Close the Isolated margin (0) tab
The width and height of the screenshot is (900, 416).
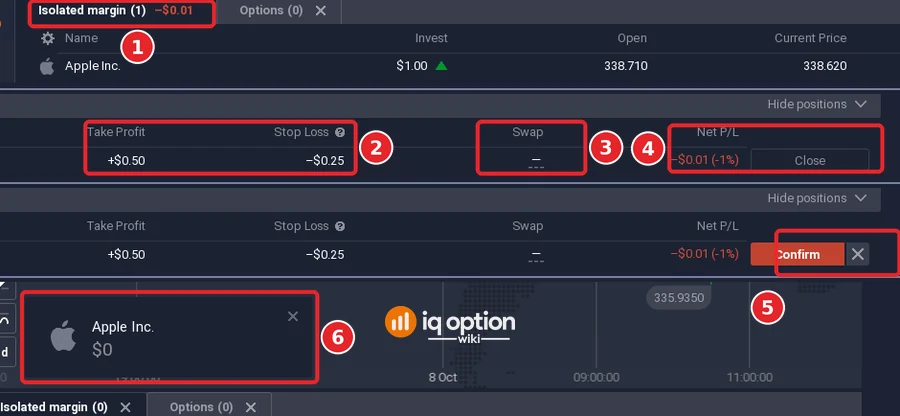point(125,407)
